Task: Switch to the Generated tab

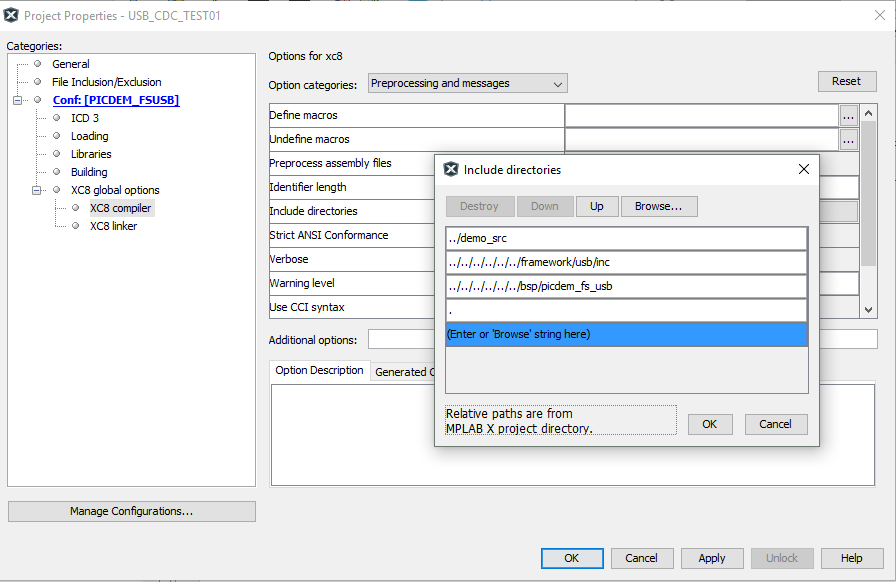Action: coord(403,372)
